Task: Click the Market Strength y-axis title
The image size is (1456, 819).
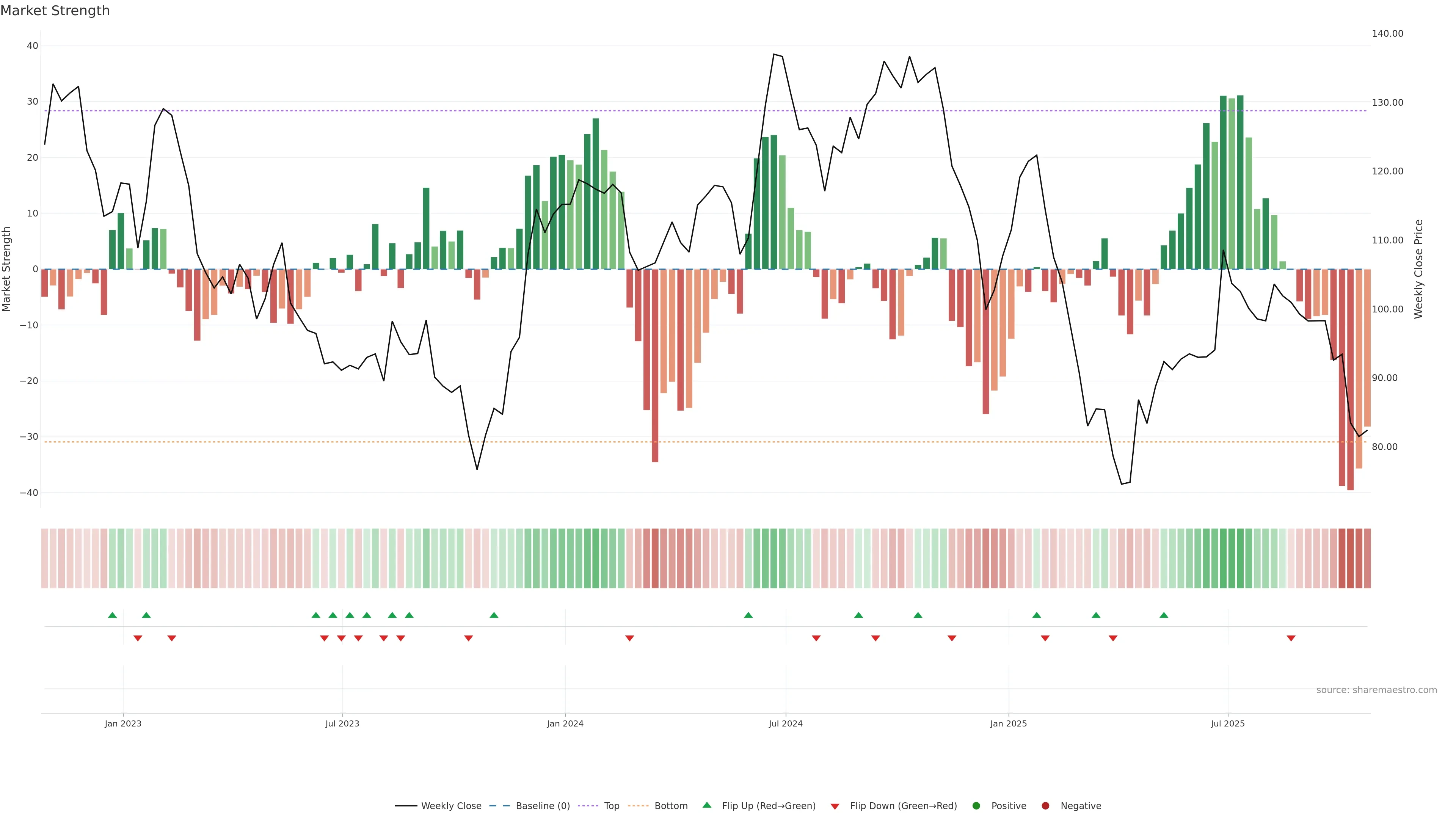Action: pos(7,269)
